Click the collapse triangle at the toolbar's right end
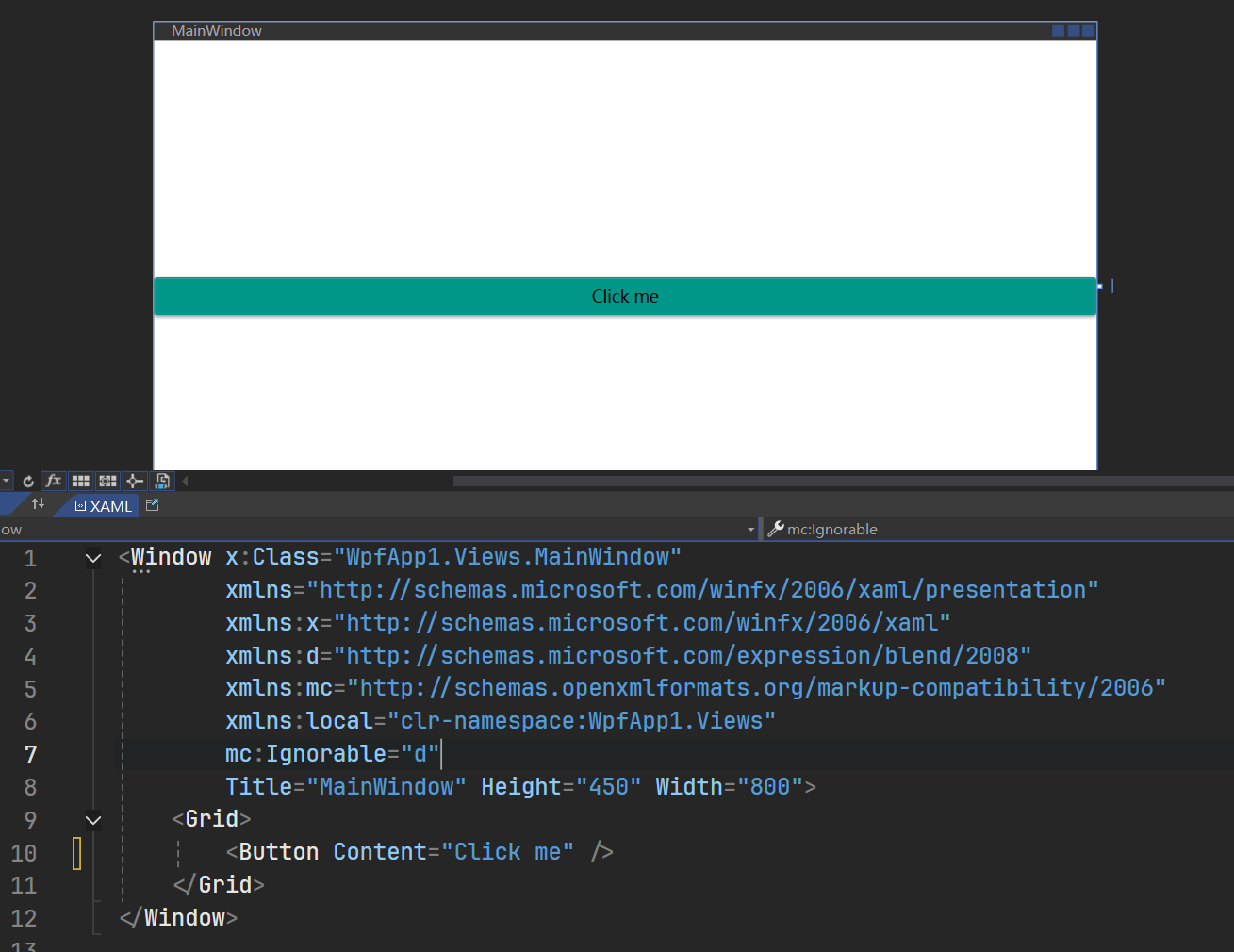Viewport: 1234px width, 952px height. coord(185,481)
